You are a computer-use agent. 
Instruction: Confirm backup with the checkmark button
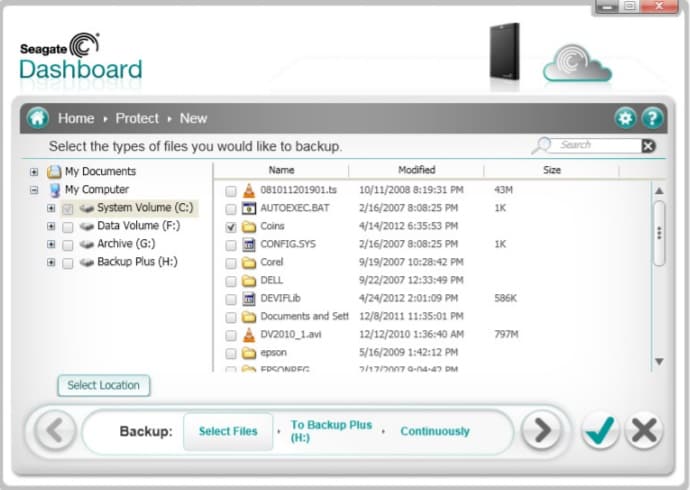point(599,430)
